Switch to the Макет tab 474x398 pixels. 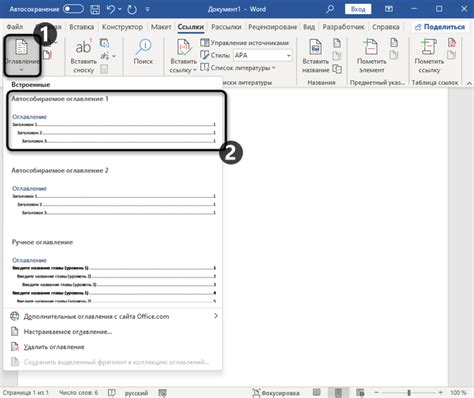[x=161, y=27]
